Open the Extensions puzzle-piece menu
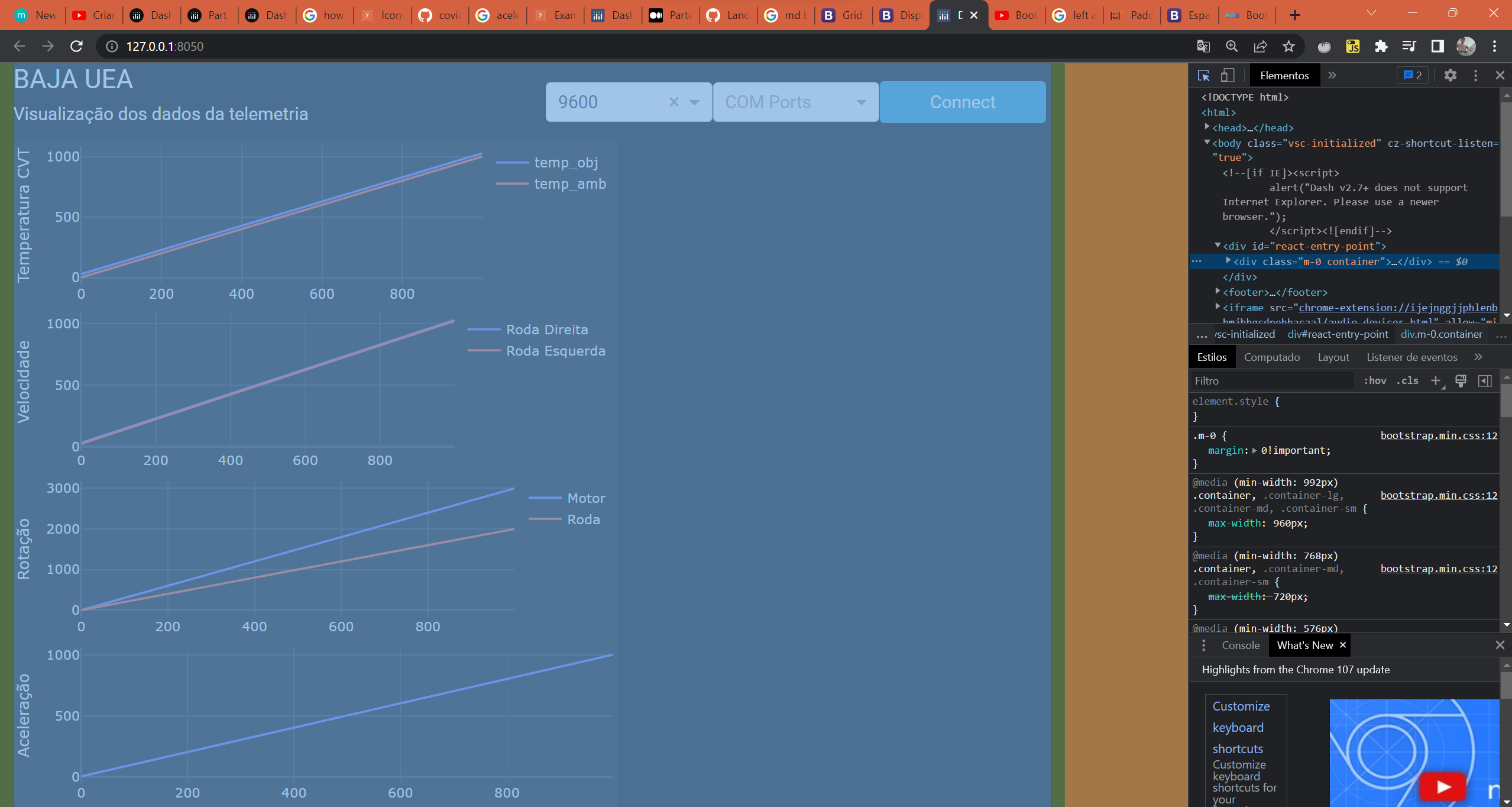The image size is (1512, 807). (x=1381, y=46)
